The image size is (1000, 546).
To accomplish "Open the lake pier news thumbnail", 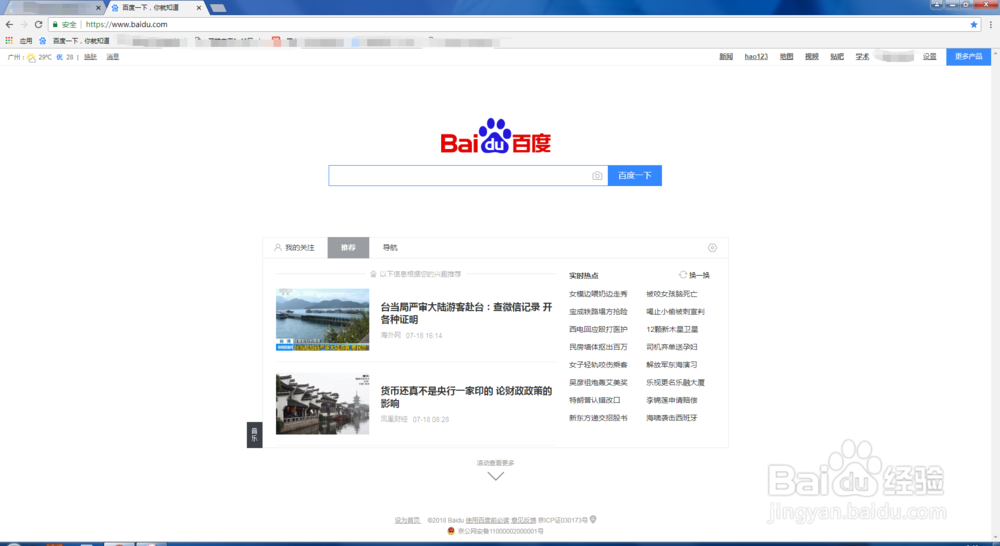I will tap(323, 320).
